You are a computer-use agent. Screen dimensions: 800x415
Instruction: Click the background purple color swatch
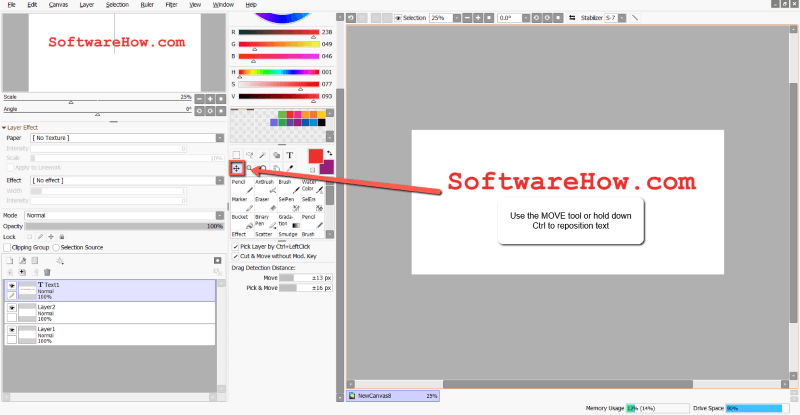pos(328,167)
